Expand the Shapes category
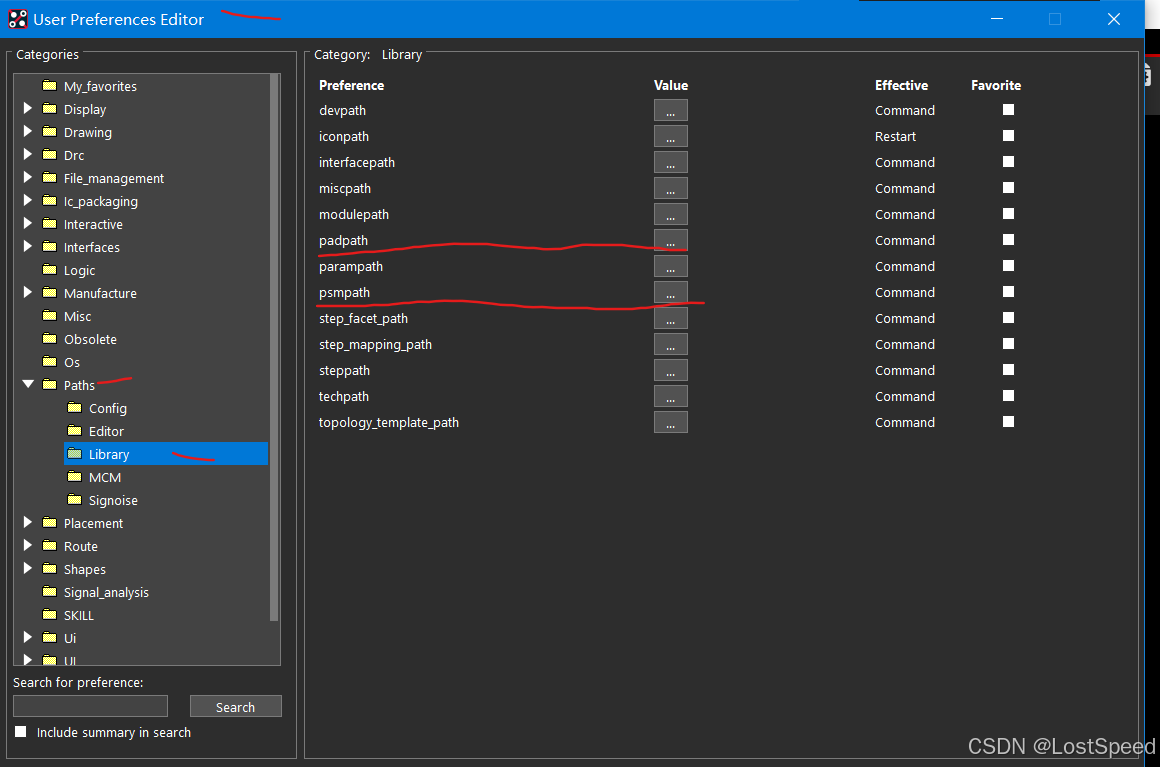Viewport: 1160px width, 767px height. point(27,569)
